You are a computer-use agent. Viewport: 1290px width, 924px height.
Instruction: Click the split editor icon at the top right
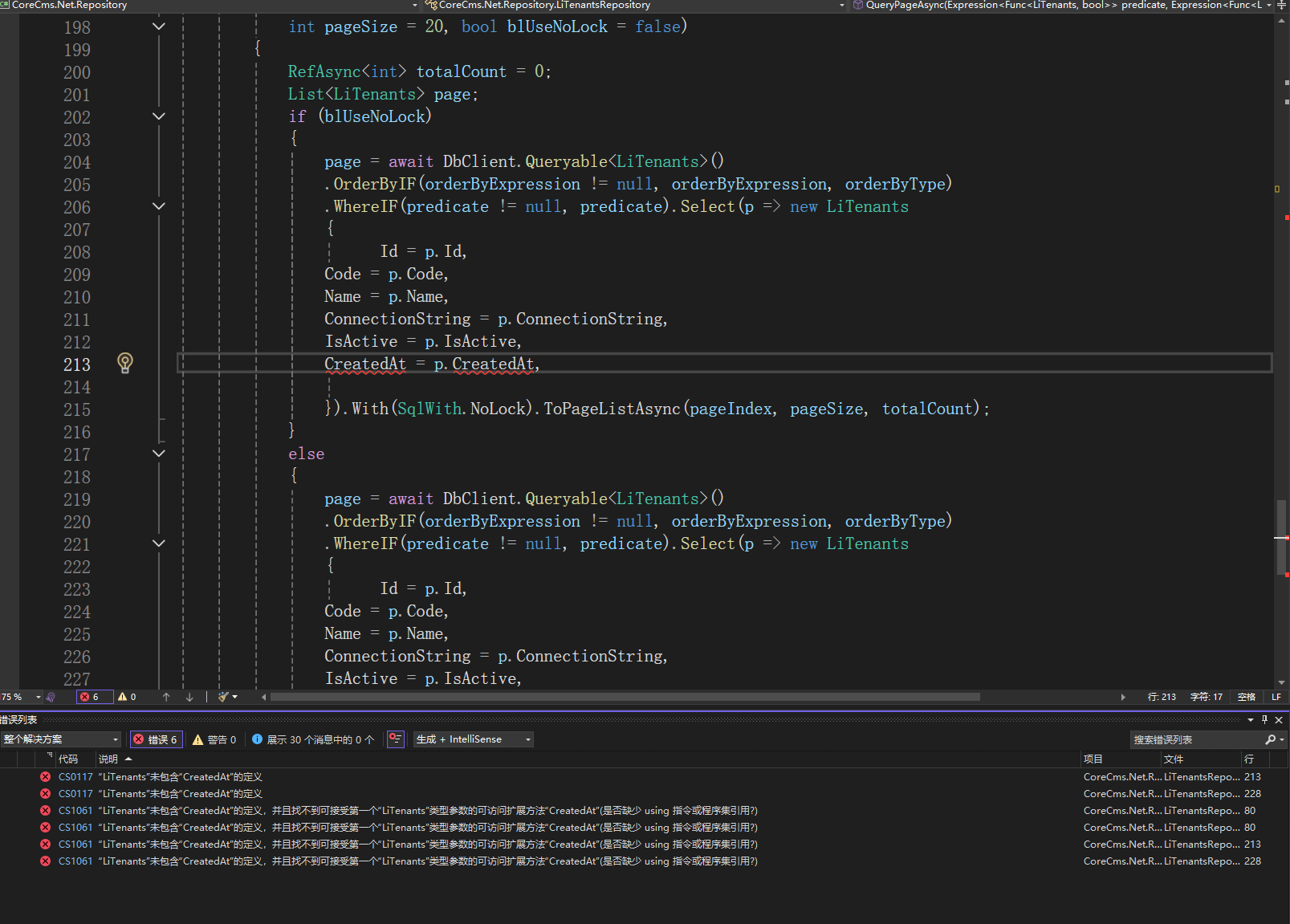1281,5
